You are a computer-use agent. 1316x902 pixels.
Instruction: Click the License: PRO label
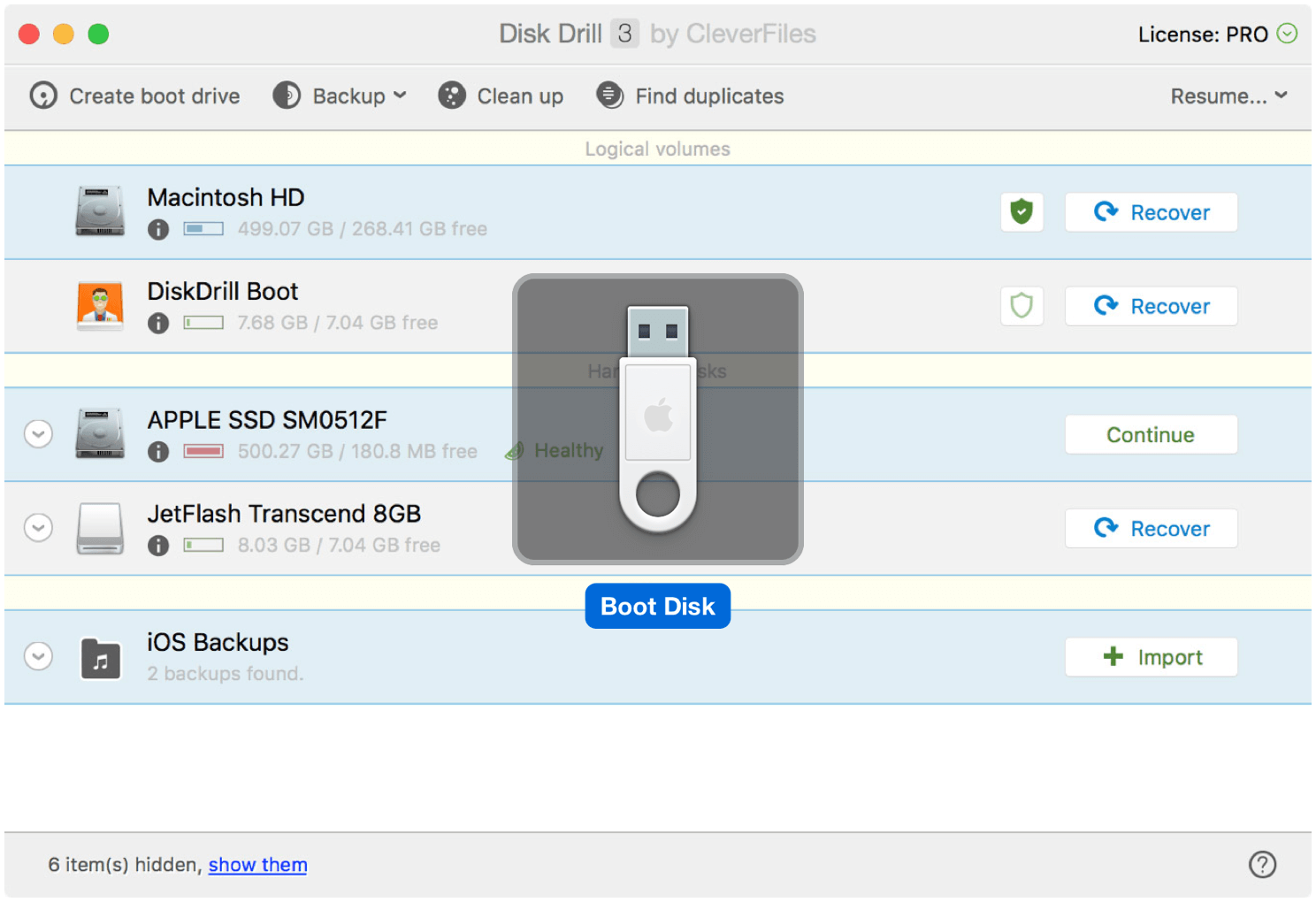point(1203,34)
